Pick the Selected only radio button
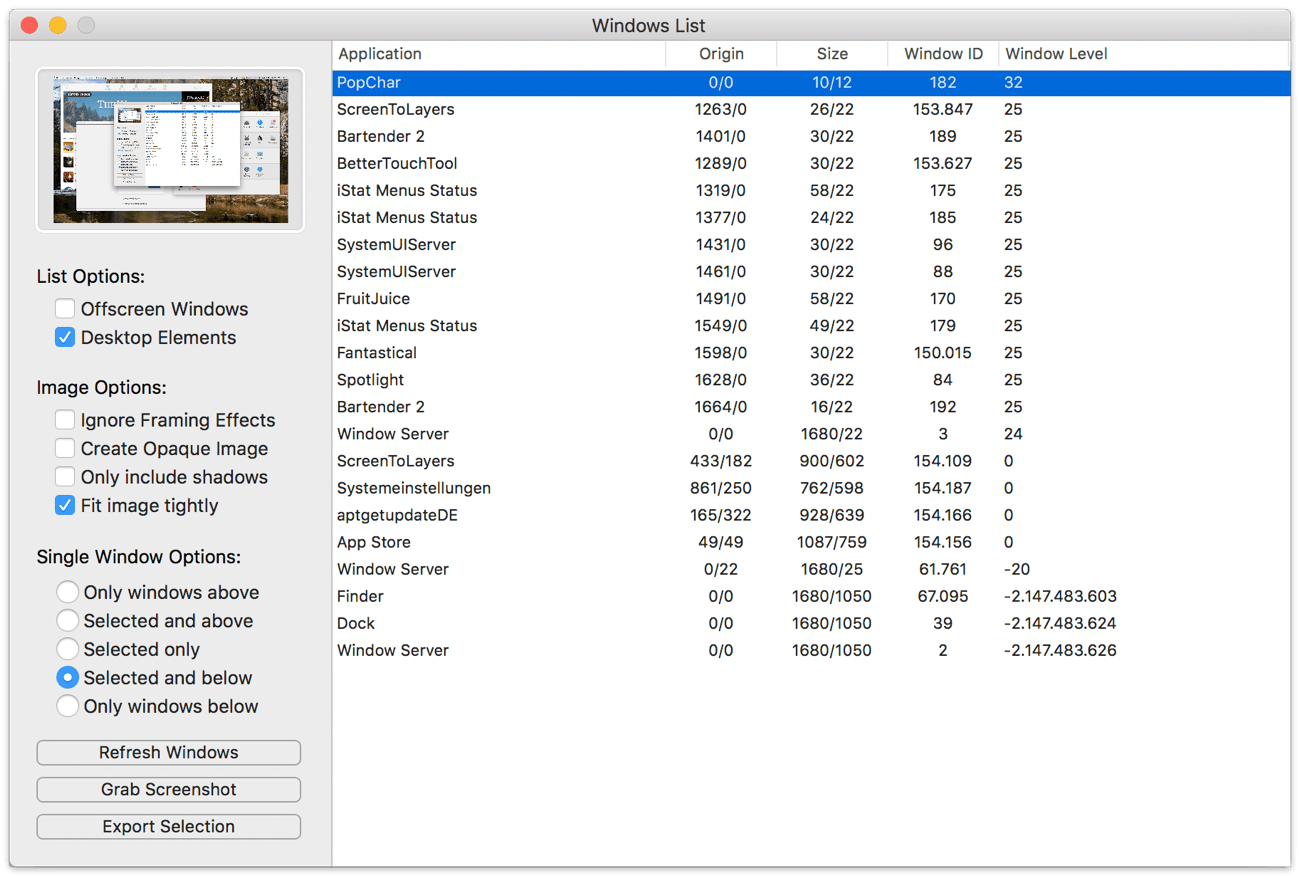 [67, 649]
